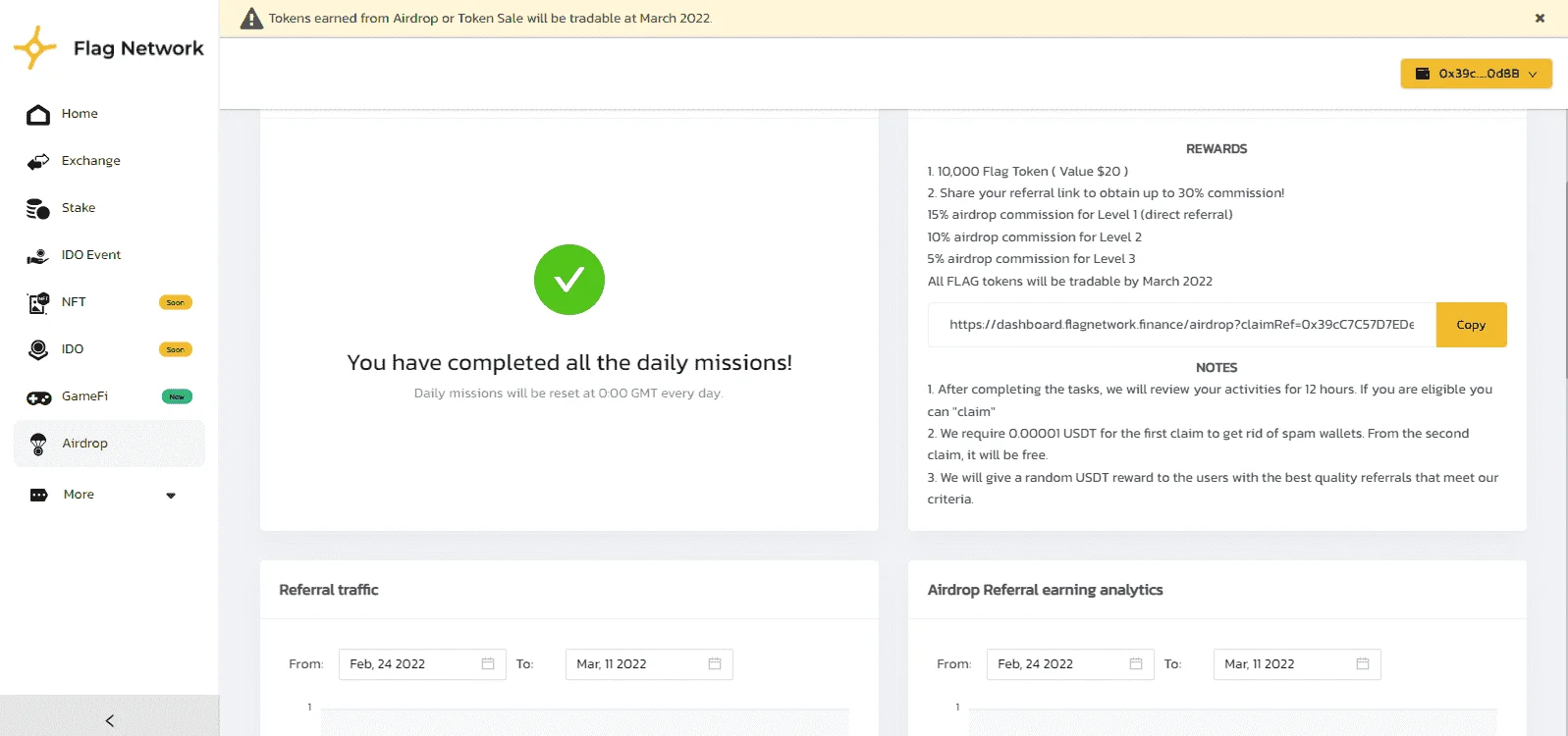Click the NOTES heading

coord(1217,368)
